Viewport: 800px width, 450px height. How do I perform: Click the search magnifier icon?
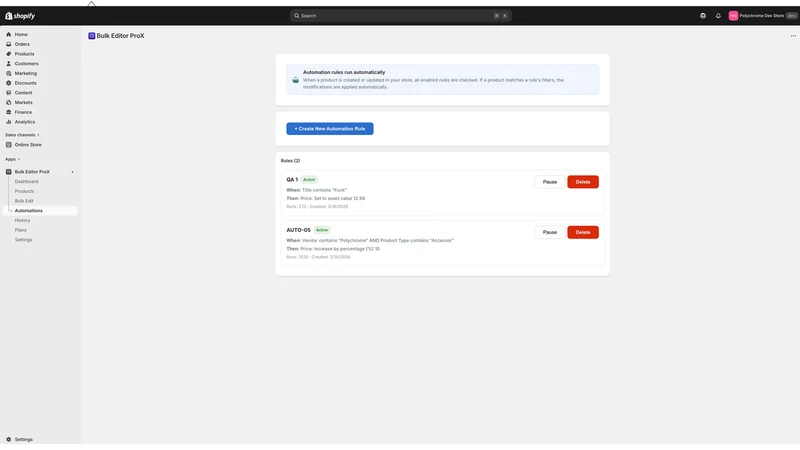pos(296,16)
